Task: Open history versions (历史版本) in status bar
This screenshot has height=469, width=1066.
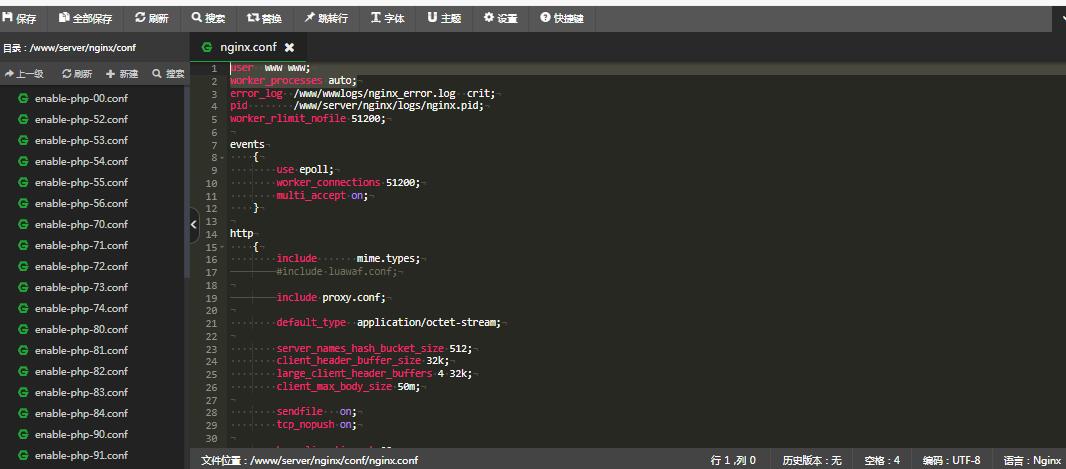Action: pos(812,461)
